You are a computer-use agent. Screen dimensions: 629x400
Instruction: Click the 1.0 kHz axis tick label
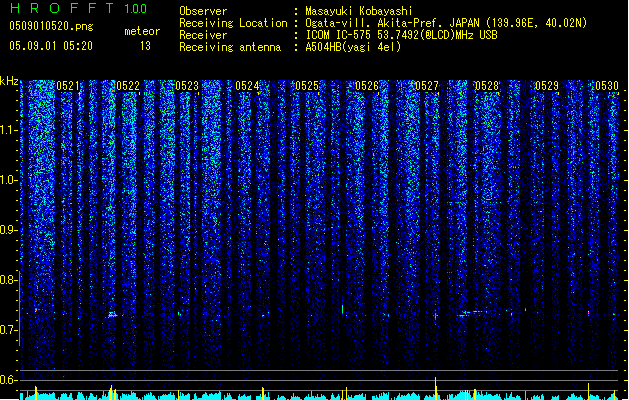9,180
